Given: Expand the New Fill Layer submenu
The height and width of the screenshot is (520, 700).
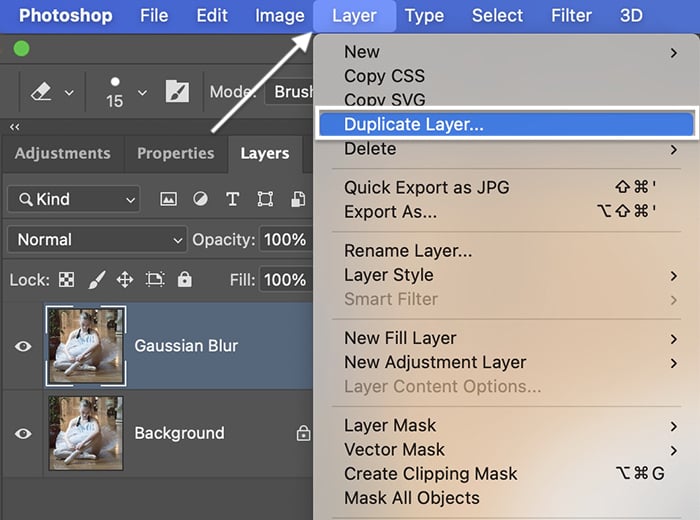Looking at the screenshot, I should 506,338.
